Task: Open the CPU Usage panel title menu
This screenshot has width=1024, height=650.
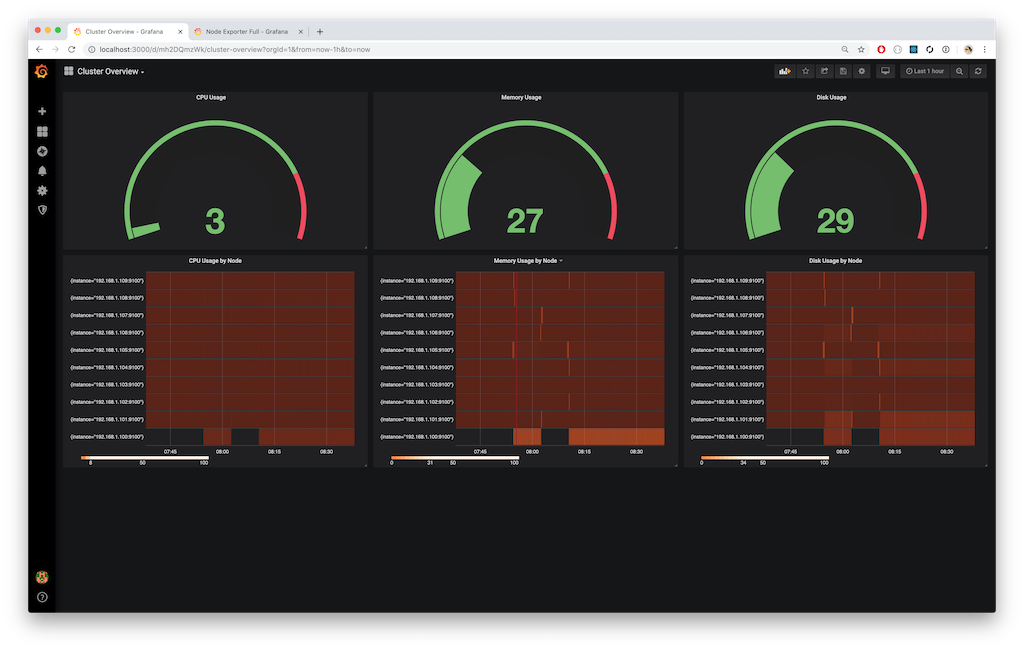Action: [211, 97]
